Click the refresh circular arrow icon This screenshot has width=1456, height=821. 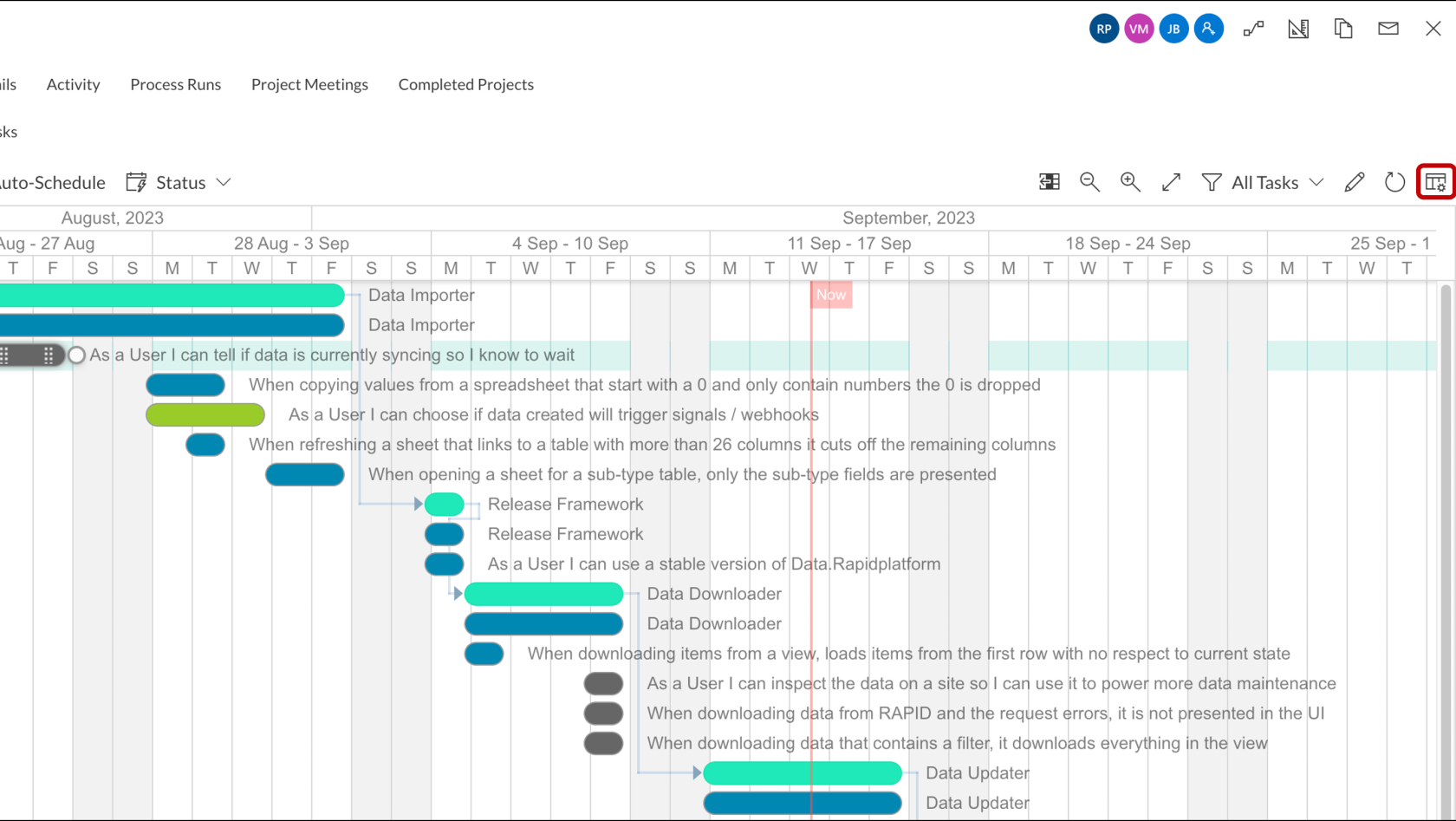click(1394, 182)
